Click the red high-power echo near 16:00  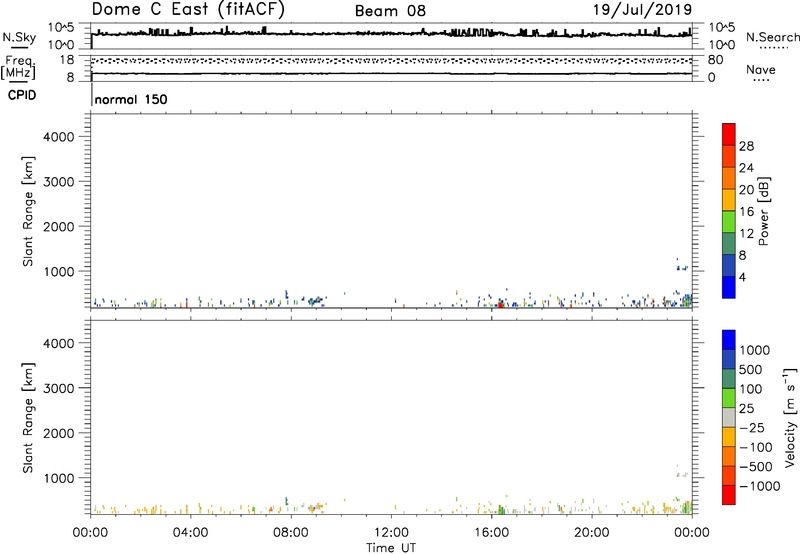pos(501,305)
